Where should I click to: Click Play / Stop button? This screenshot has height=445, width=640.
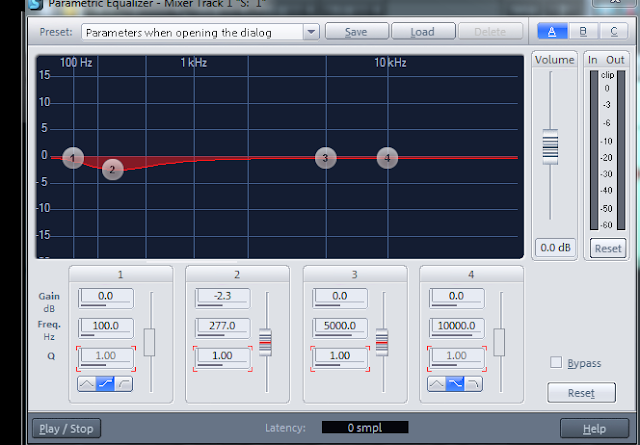pos(66,429)
